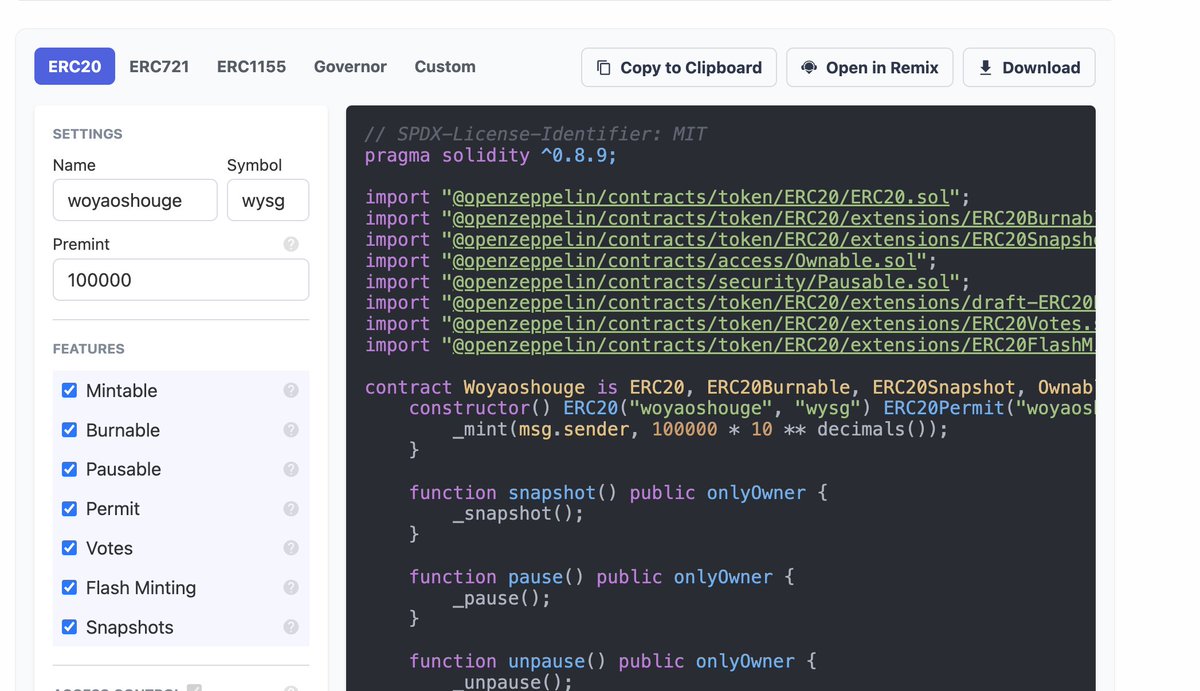1200x691 pixels.
Task: Open the Votes feature help icon
Action: pyautogui.click(x=291, y=548)
